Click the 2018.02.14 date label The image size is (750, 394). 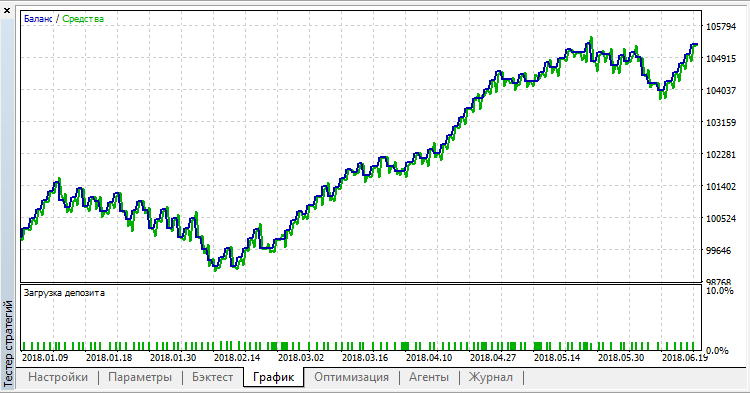point(237,357)
